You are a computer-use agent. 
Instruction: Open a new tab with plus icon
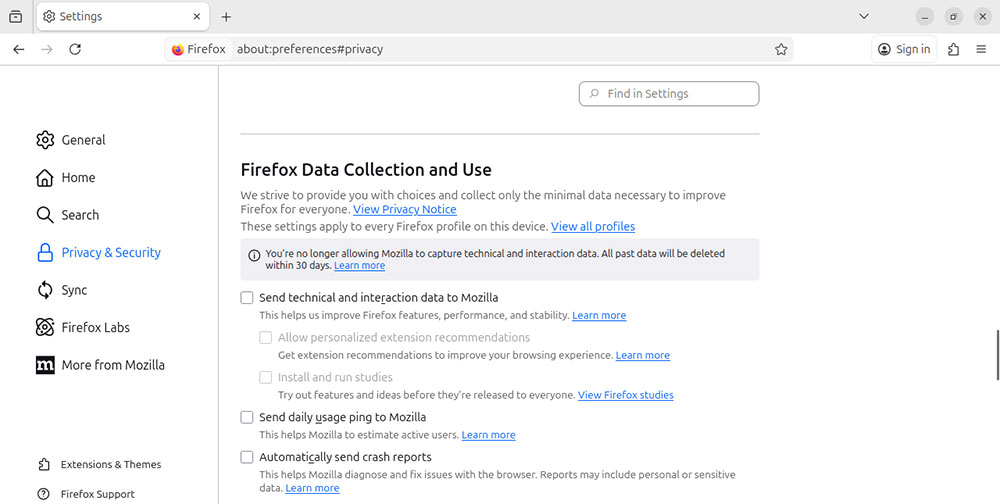tap(226, 17)
